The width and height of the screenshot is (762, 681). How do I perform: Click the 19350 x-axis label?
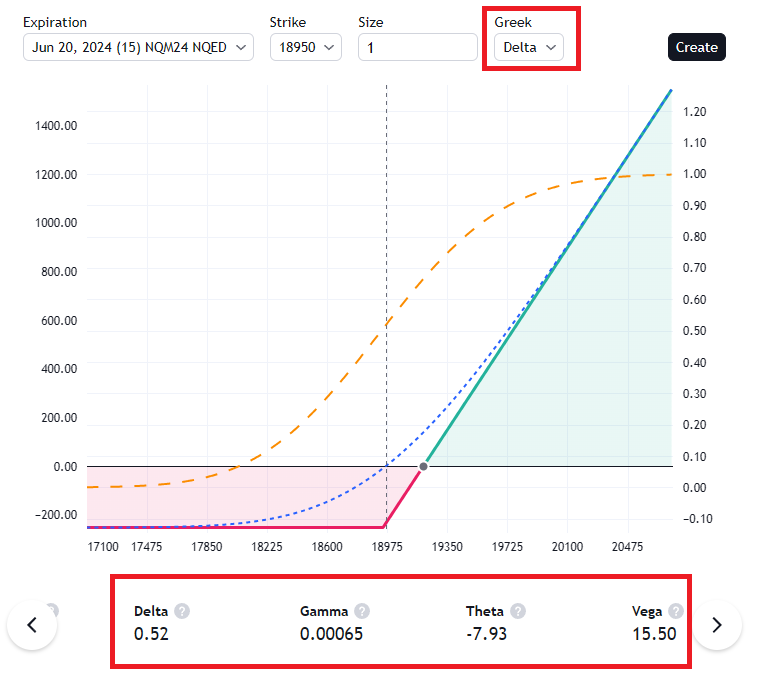(x=447, y=547)
